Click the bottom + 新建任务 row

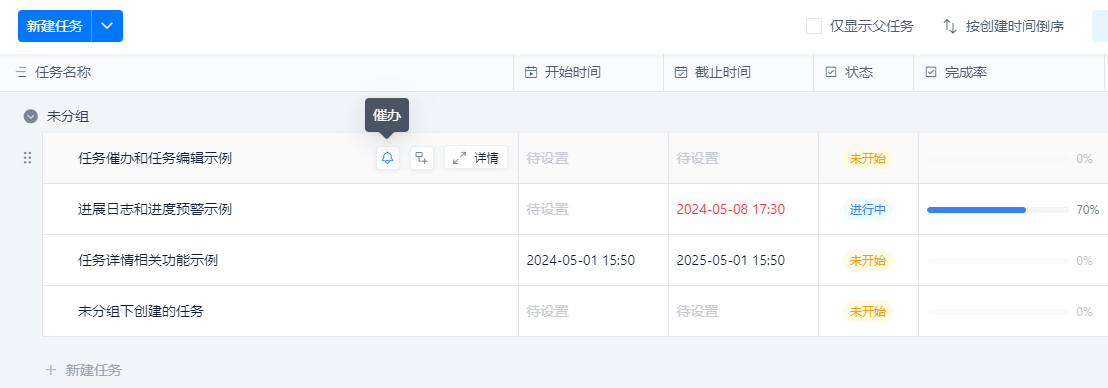[83, 370]
